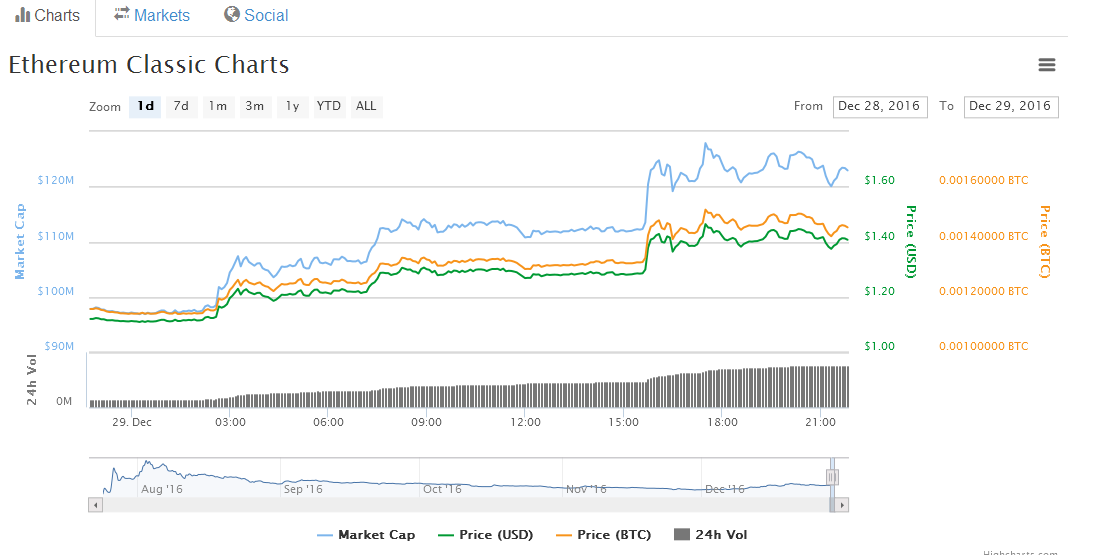
Task: Zoom chart to YTD range
Action: coord(328,106)
